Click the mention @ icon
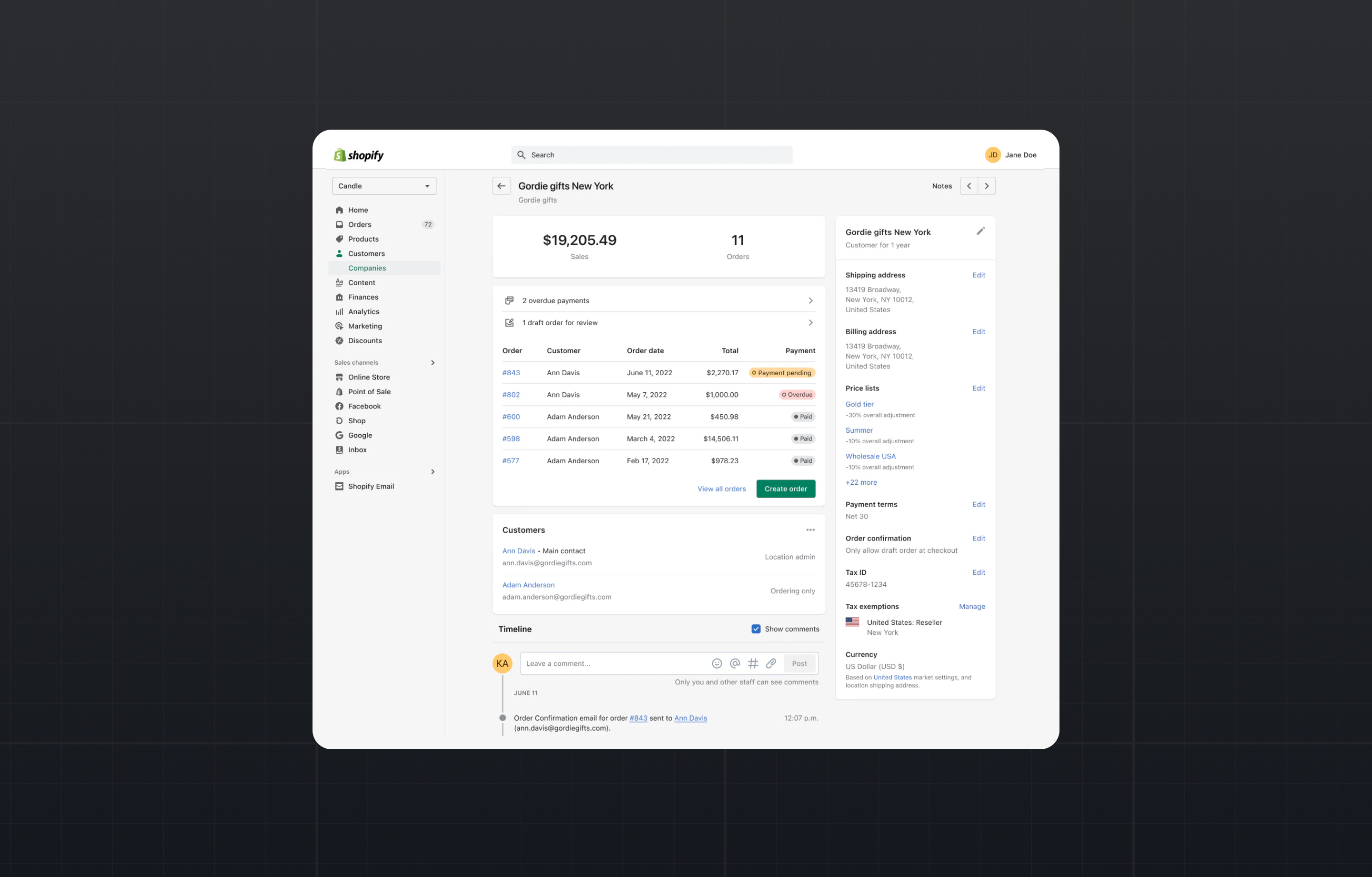The width and height of the screenshot is (1372, 877). coord(735,664)
